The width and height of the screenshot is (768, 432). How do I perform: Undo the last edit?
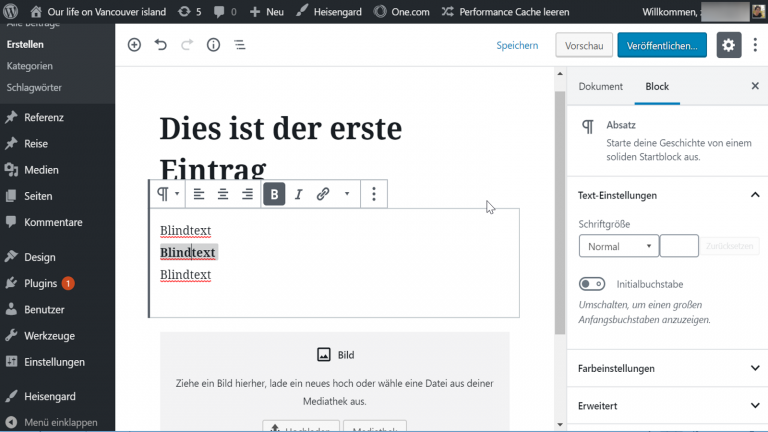coord(161,45)
